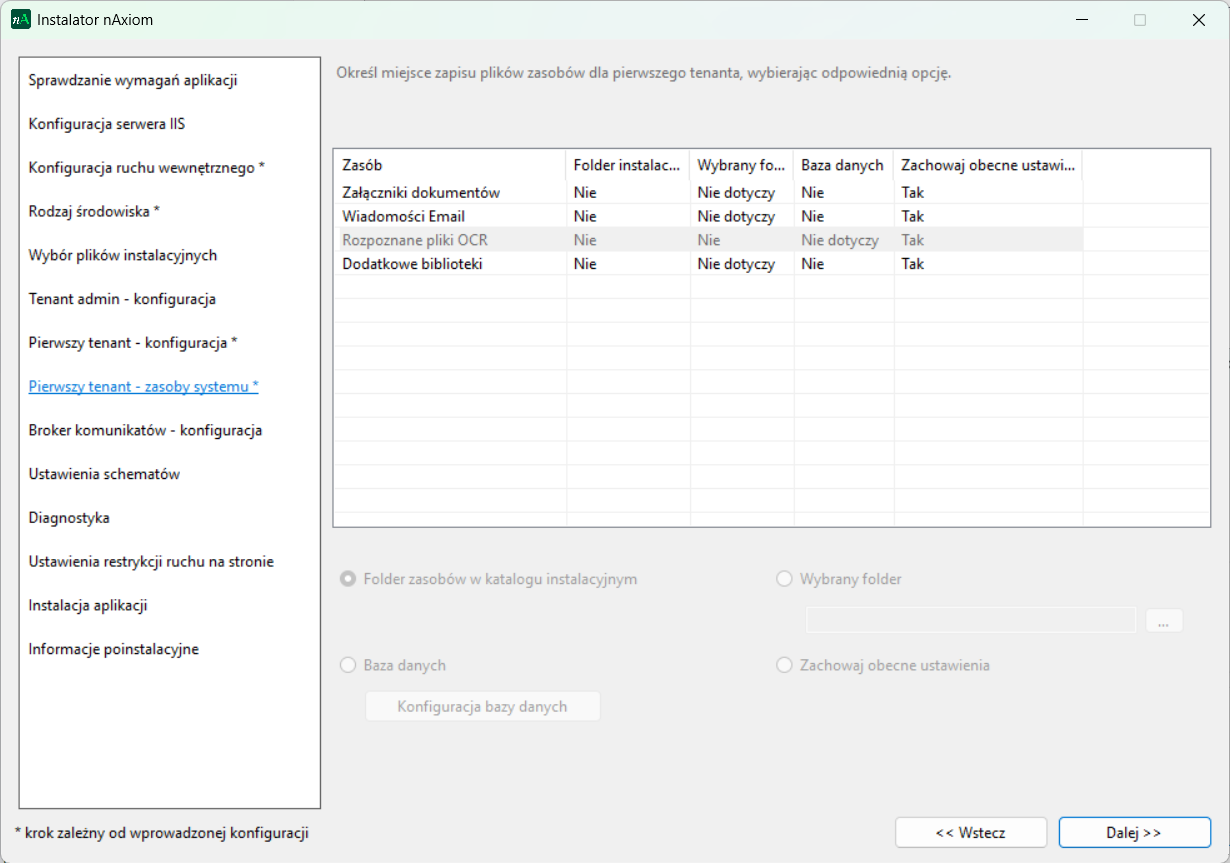The width and height of the screenshot is (1230, 863).
Task: Open 'Pierwszy tenant - zasoby systemu' step link
Action: click(x=143, y=386)
